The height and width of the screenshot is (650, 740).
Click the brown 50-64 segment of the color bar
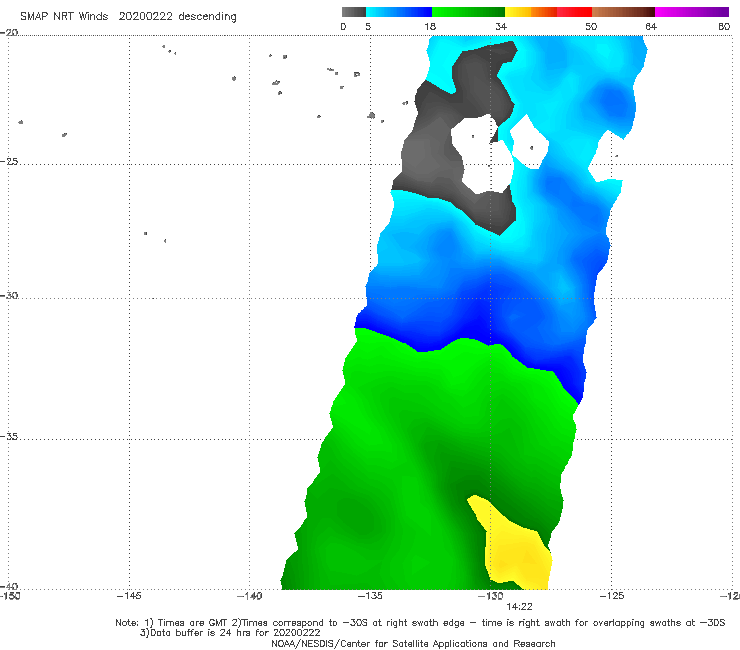[623, 12]
